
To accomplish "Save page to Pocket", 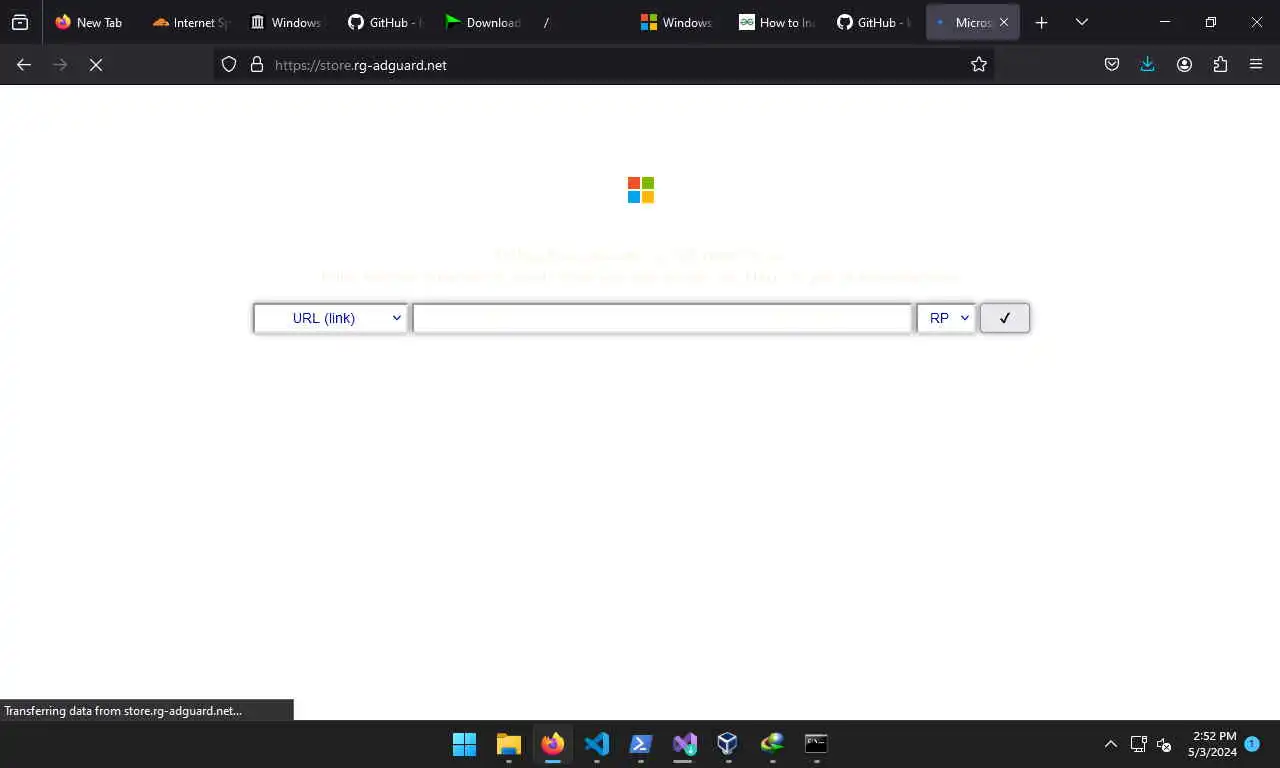I will click(1112, 65).
